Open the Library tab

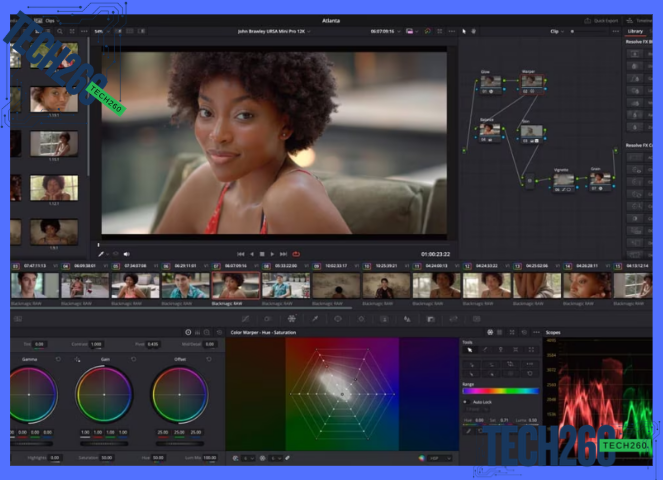click(x=636, y=31)
